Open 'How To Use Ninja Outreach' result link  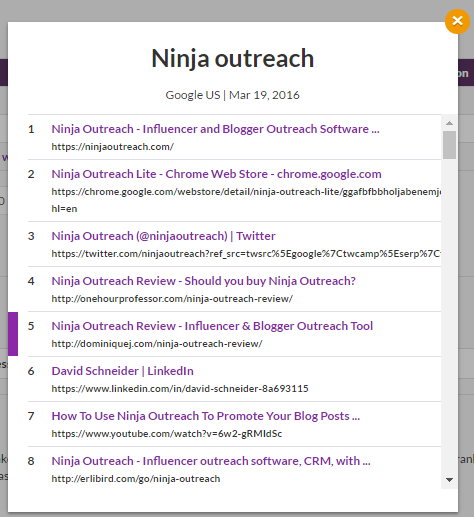[206, 416]
